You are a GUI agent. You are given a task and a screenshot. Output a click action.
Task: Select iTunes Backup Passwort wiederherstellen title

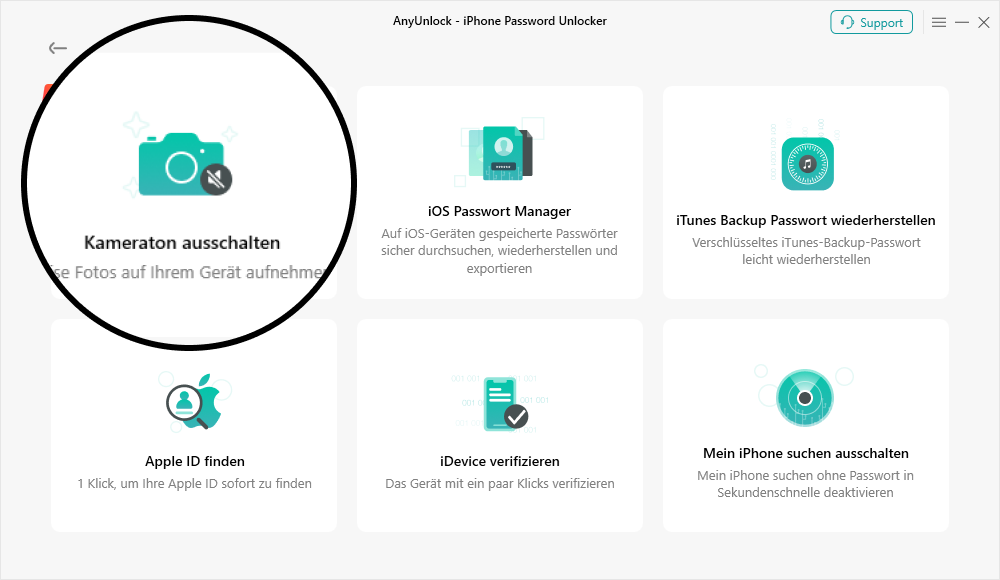tap(805, 220)
